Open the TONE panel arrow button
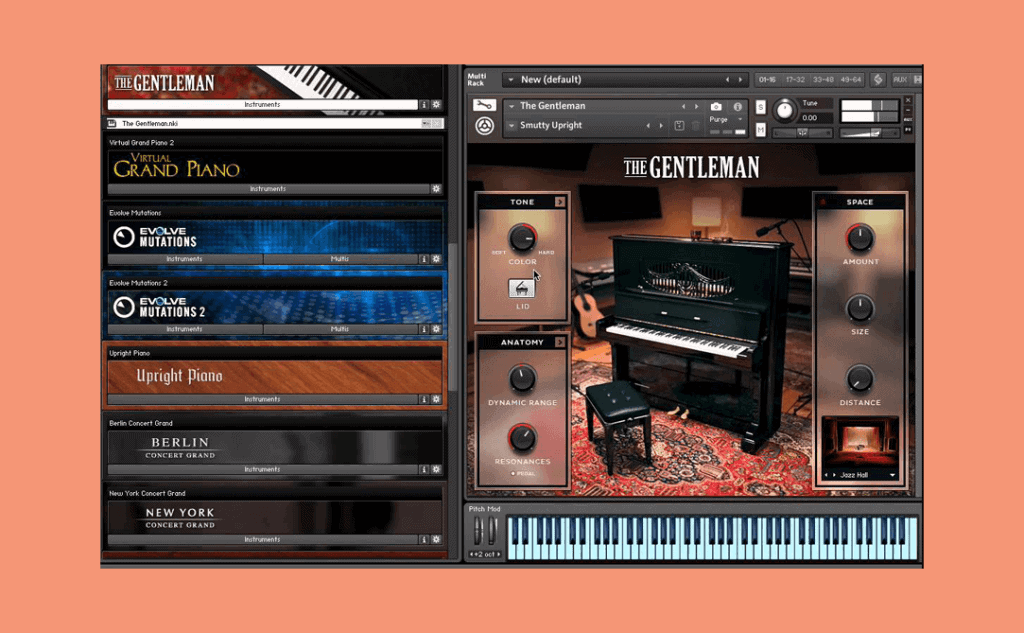The image size is (1024, 633). tap(560, 202)
